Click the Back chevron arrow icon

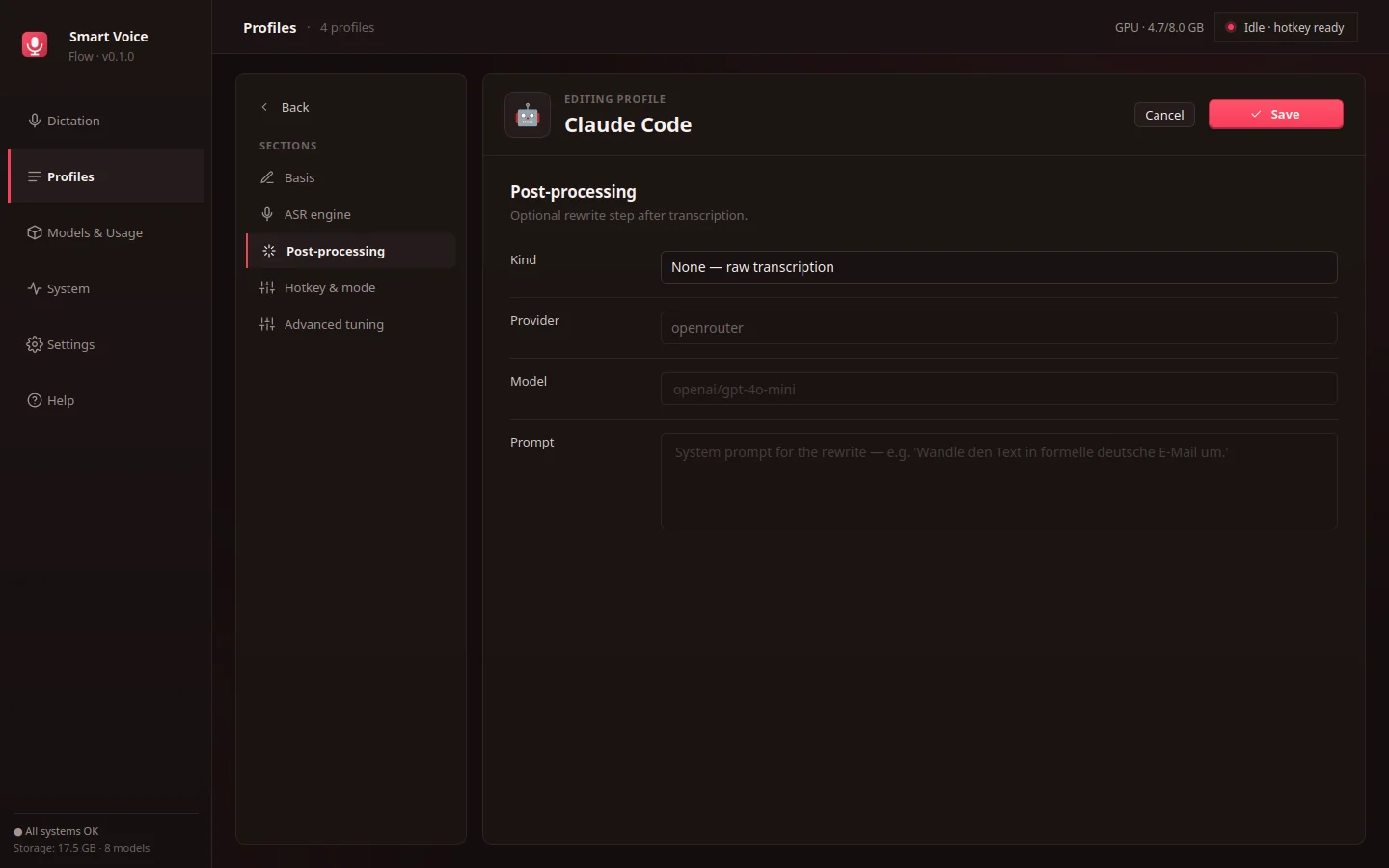(264, 107)
